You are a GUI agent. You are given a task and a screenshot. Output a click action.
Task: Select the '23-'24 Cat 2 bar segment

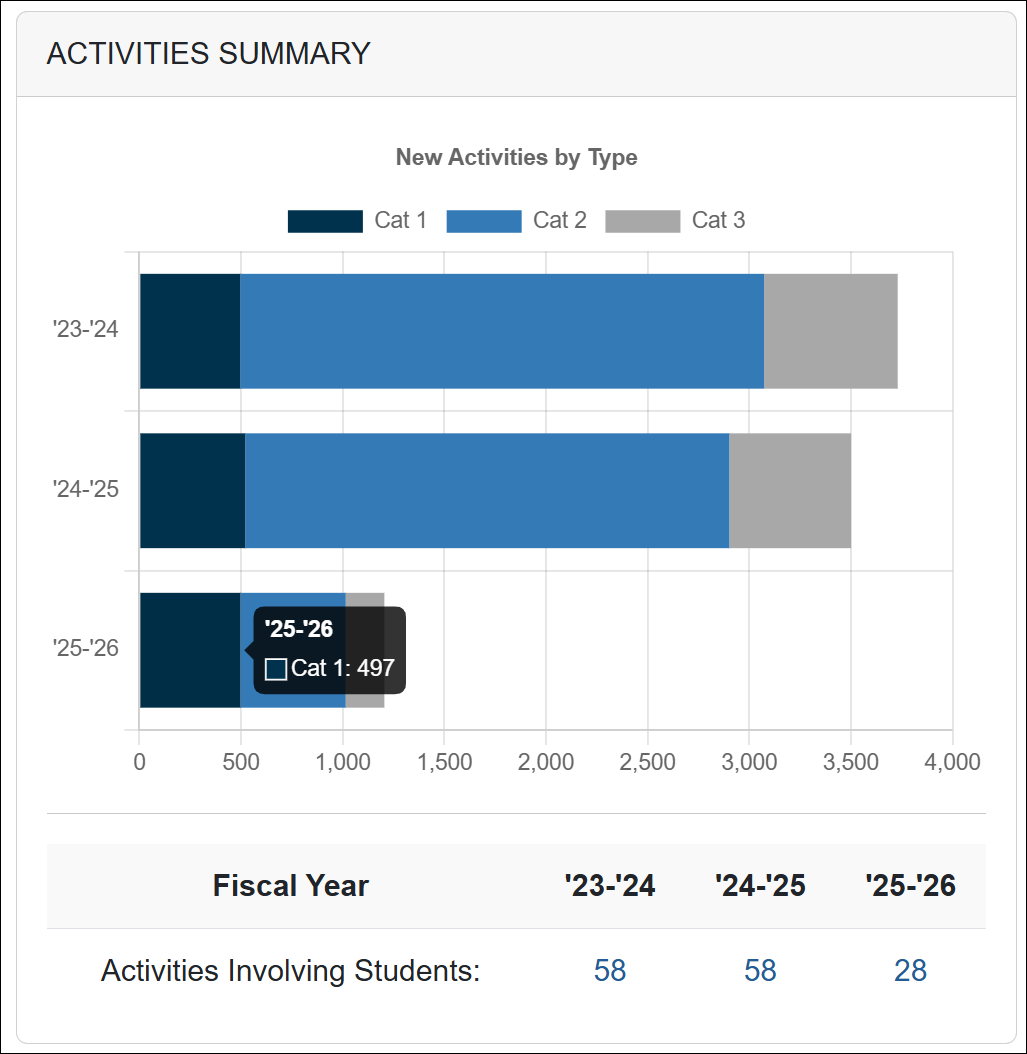(502, 331)
